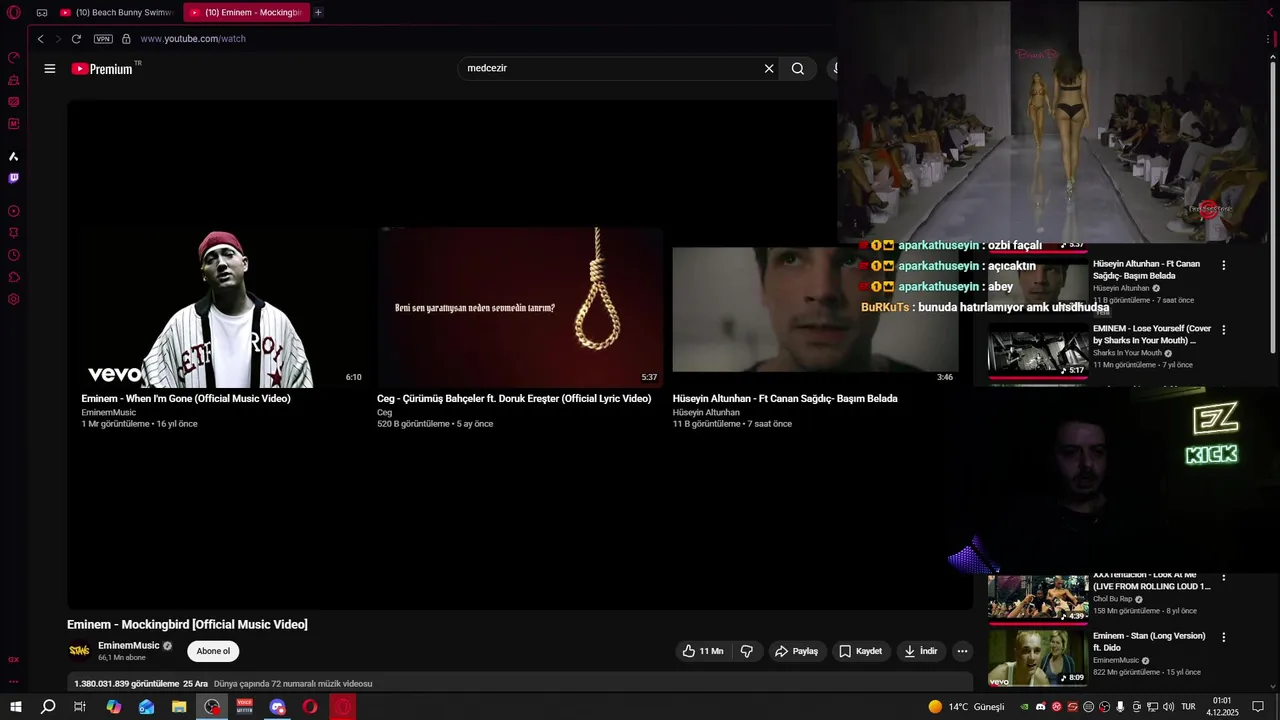Viewport: 1280px width, 720px height.
Task: Download the video with İndir
Action: tap(920, 651)
